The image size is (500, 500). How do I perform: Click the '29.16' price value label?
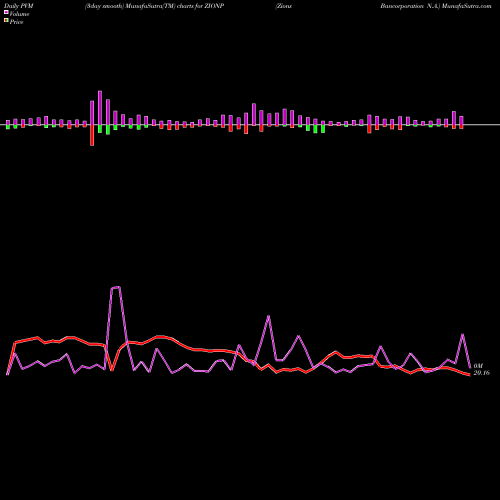click(x=482, y=373)
